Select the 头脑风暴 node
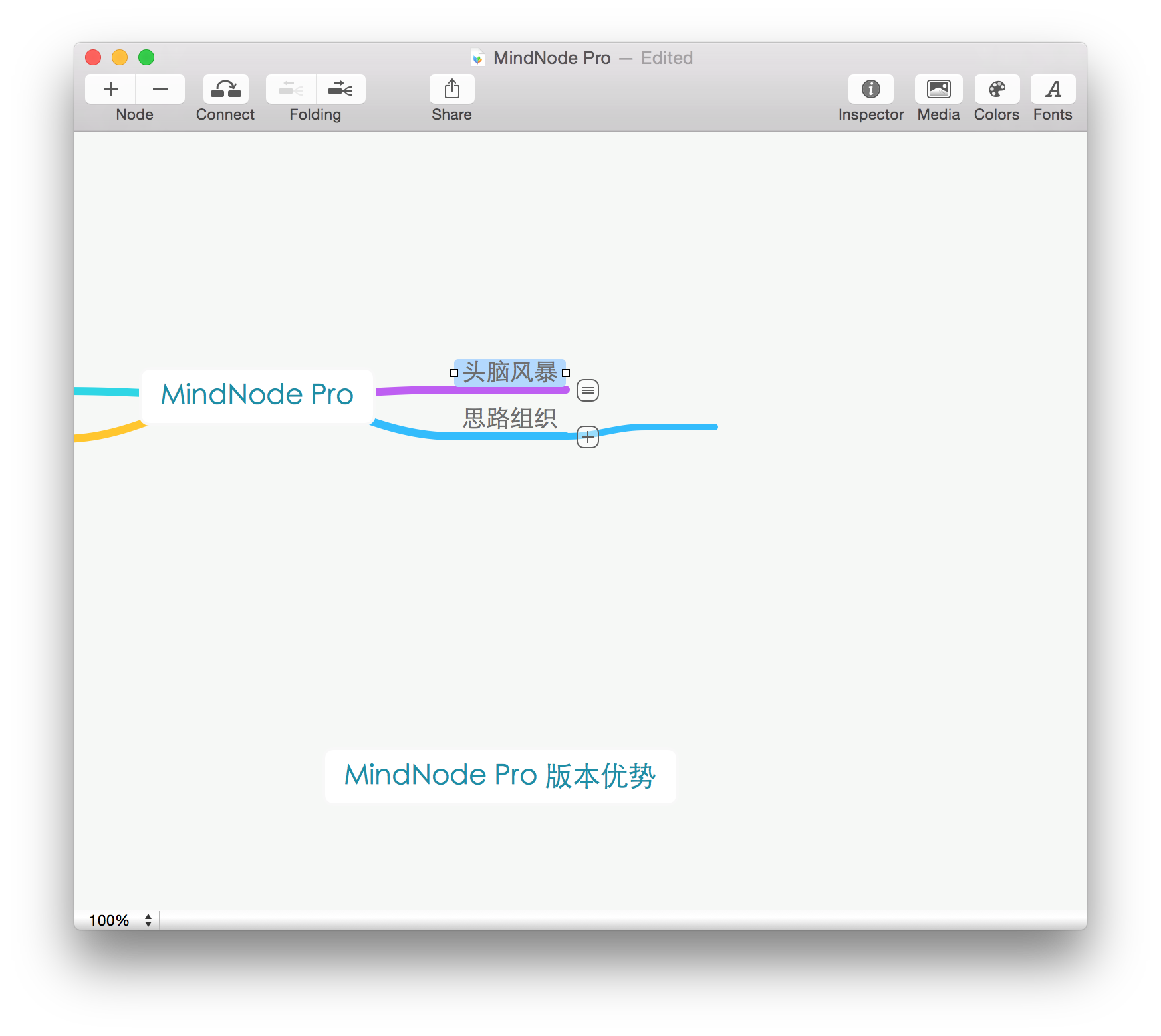This screenshot has width=1161, height=1036. 510,372
